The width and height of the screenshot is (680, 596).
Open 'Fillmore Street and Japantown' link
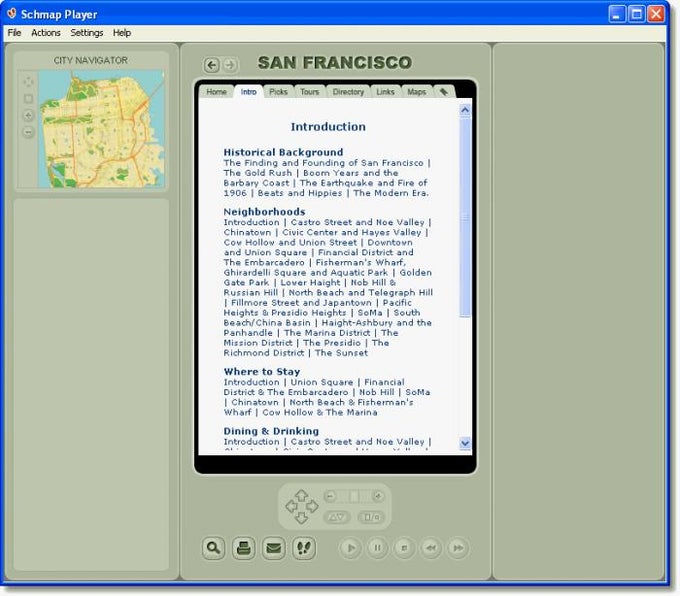coord(301,302)
